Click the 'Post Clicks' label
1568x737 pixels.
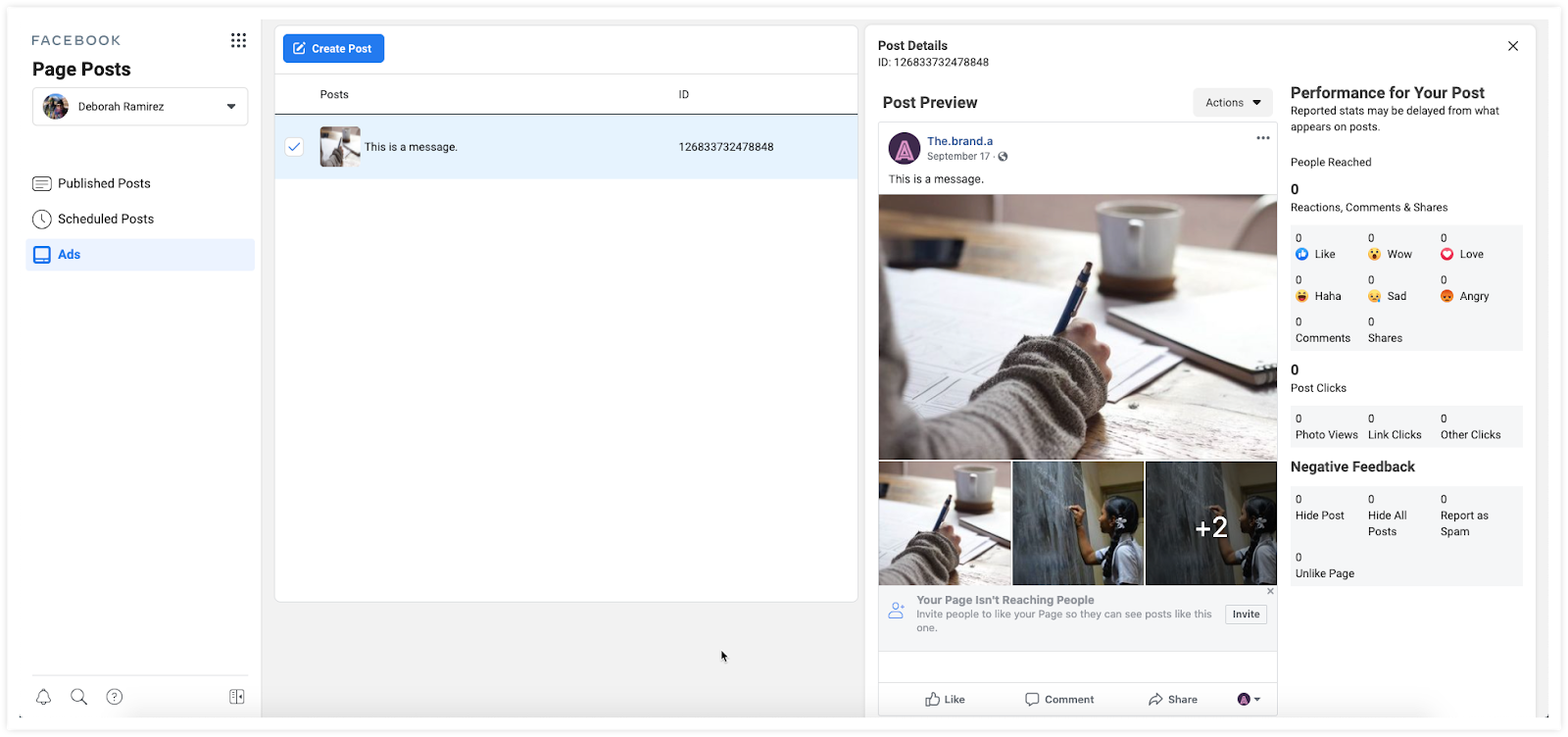pos(1318,388)
